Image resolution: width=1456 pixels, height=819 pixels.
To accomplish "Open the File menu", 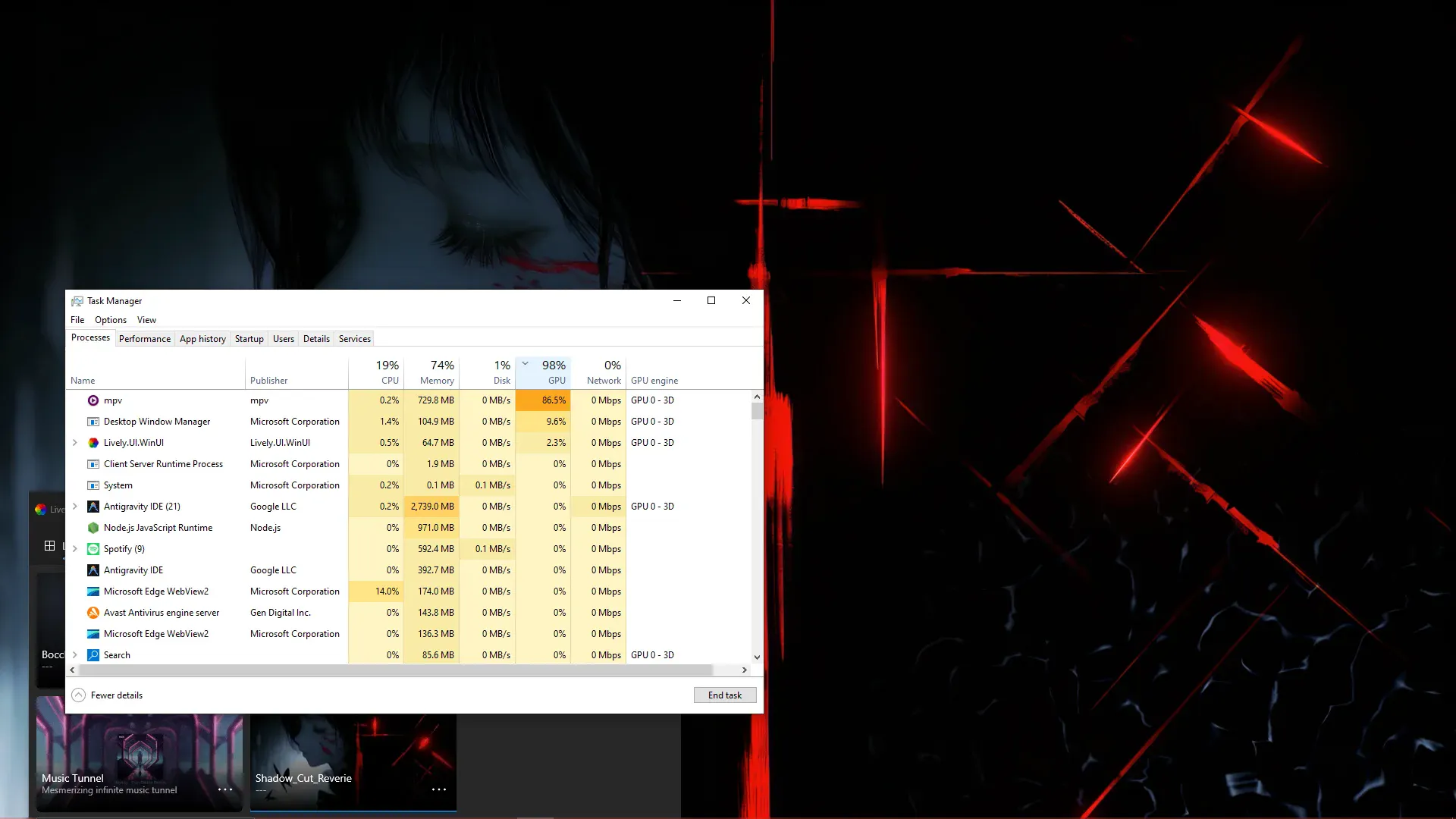I will pyautogui.click(x=77, y=320).
